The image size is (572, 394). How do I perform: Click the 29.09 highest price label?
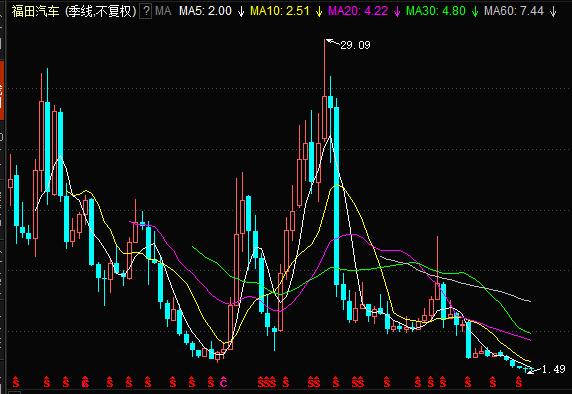coord(355,45)
